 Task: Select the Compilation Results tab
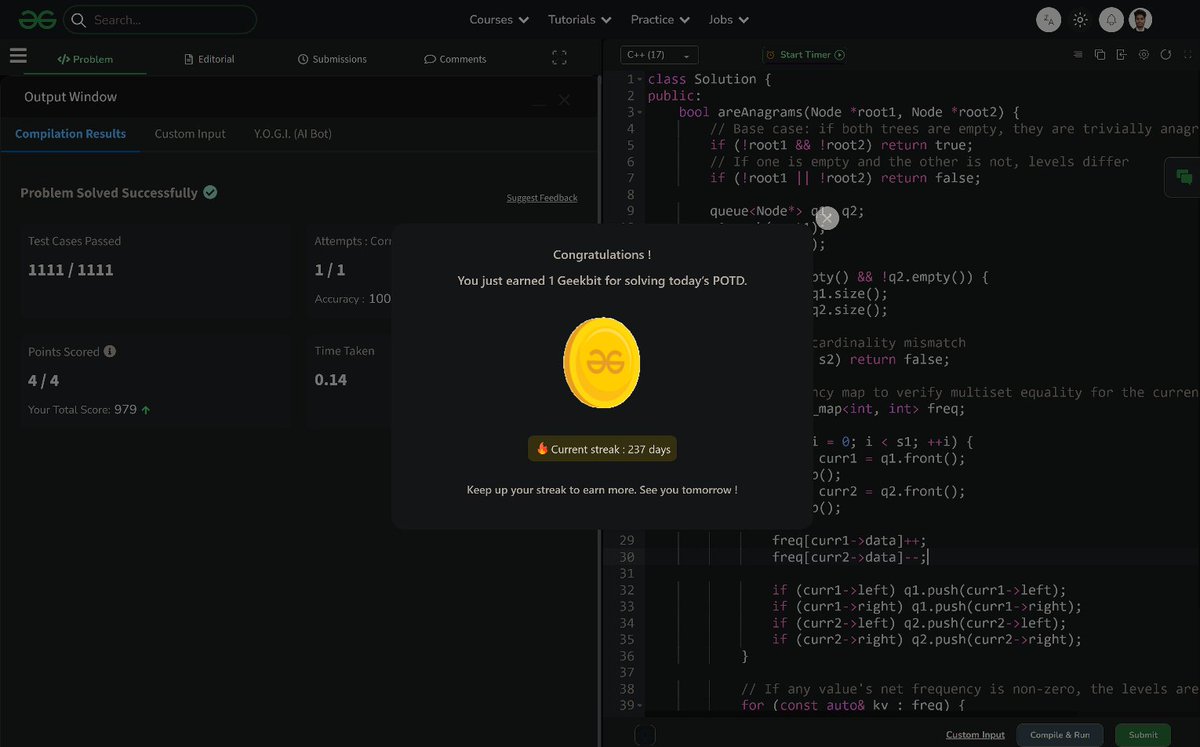[x=71, y=133]
